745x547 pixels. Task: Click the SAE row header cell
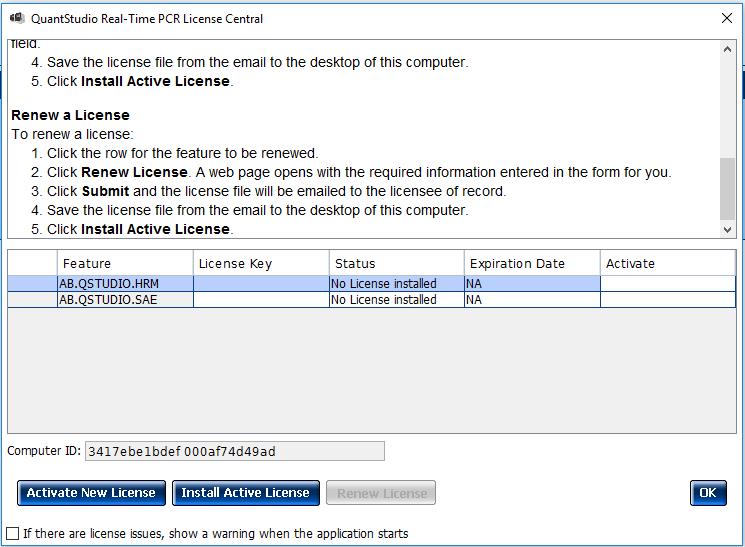tap(32, 300)
